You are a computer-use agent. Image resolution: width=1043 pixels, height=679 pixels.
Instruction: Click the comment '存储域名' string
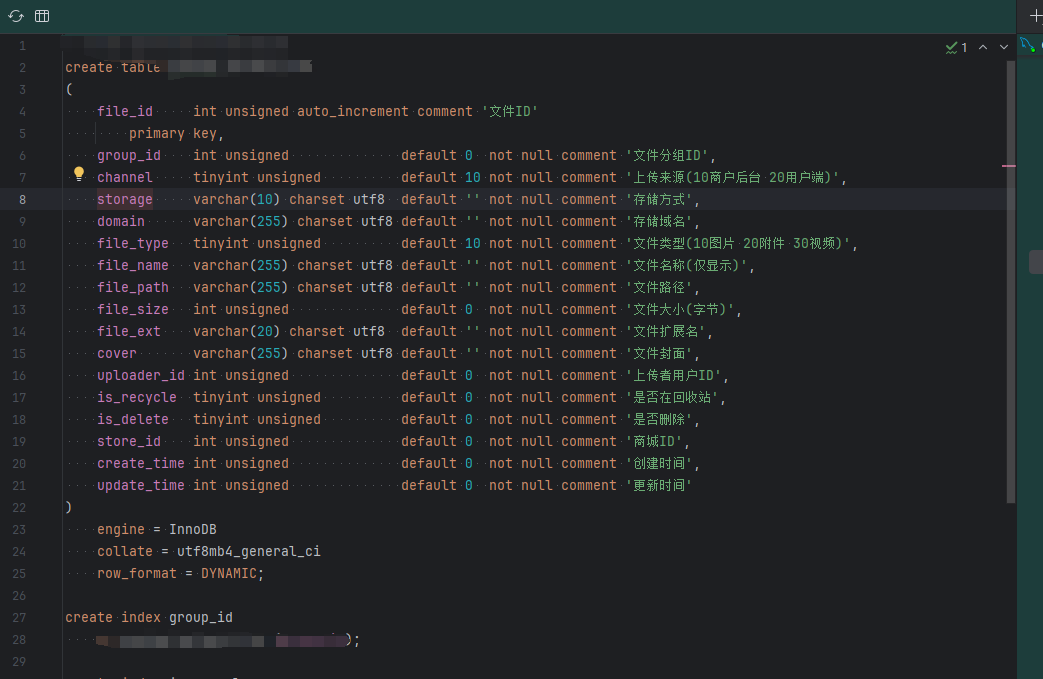659,221
